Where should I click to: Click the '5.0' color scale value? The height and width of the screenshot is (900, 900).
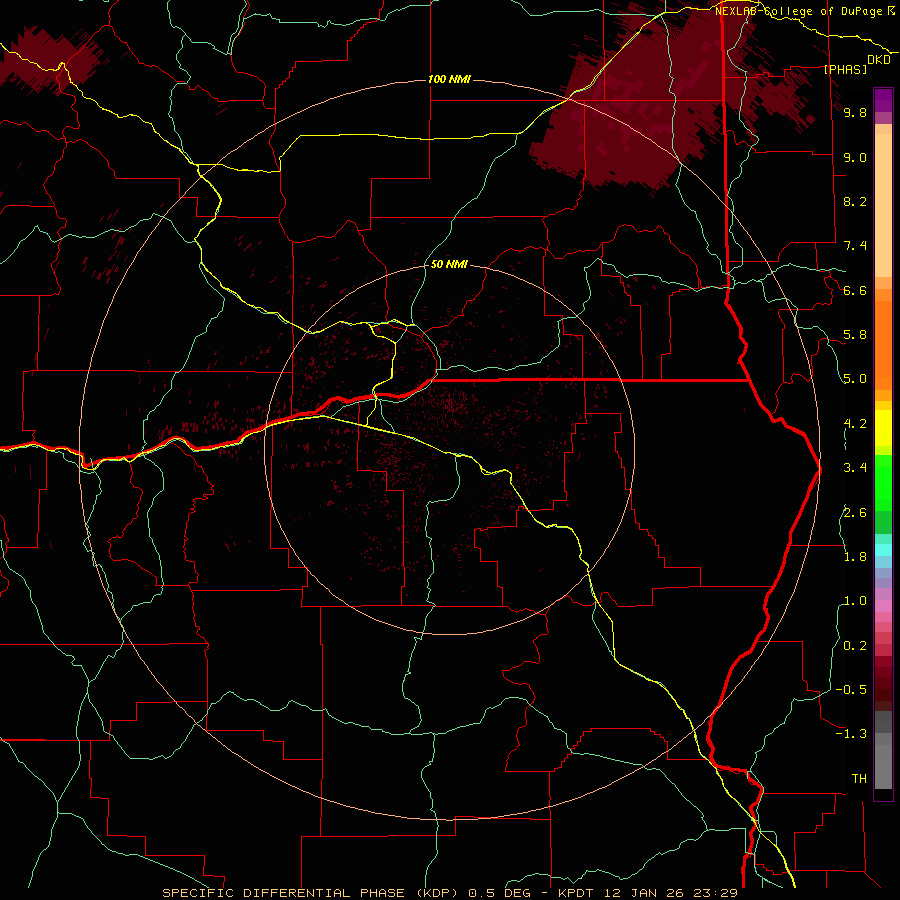pos(855,379)
